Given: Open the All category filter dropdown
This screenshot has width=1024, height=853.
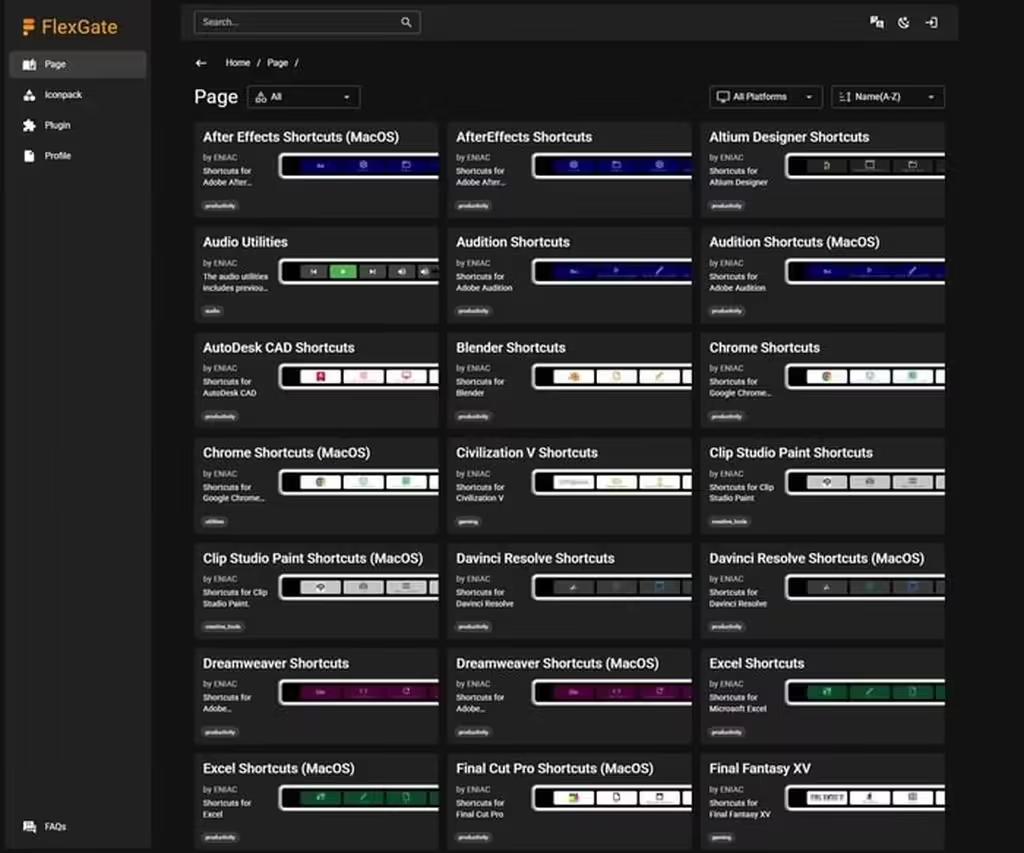Looking at the screenshot, I should click(x=303, y=97).
